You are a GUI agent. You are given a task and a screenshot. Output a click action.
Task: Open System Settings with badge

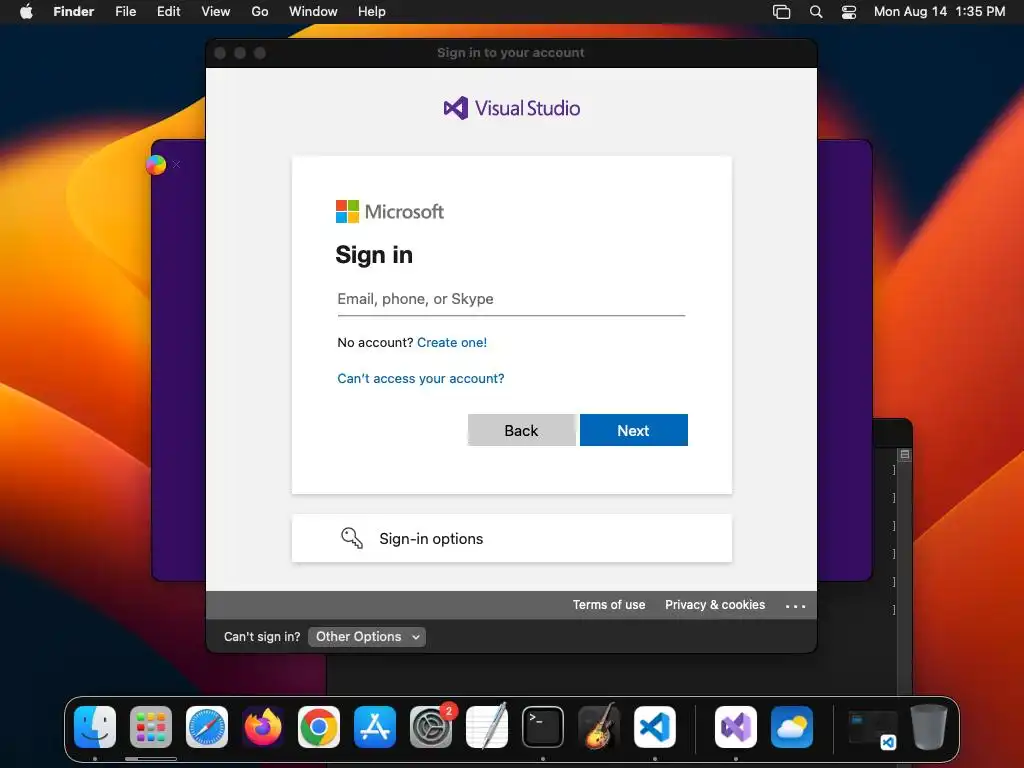coord(431,727)
